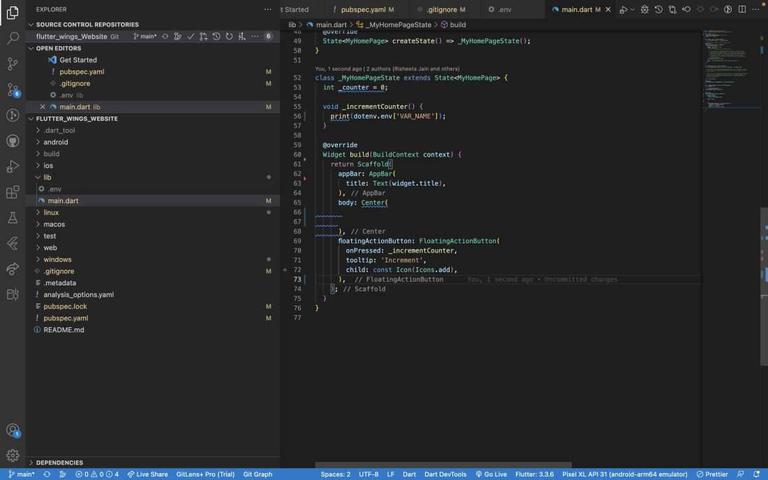Open the Source Control view in the activity bar

(x=13, y=64)
